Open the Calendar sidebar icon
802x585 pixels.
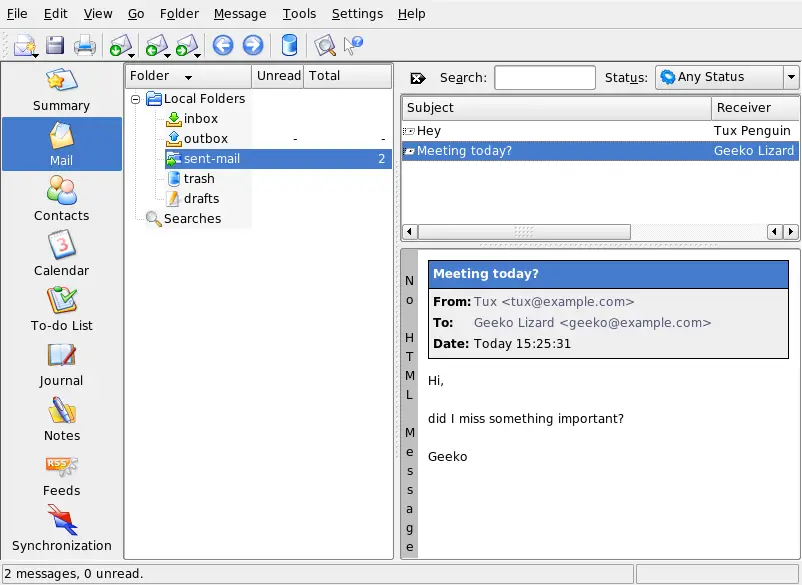point(61,254)
